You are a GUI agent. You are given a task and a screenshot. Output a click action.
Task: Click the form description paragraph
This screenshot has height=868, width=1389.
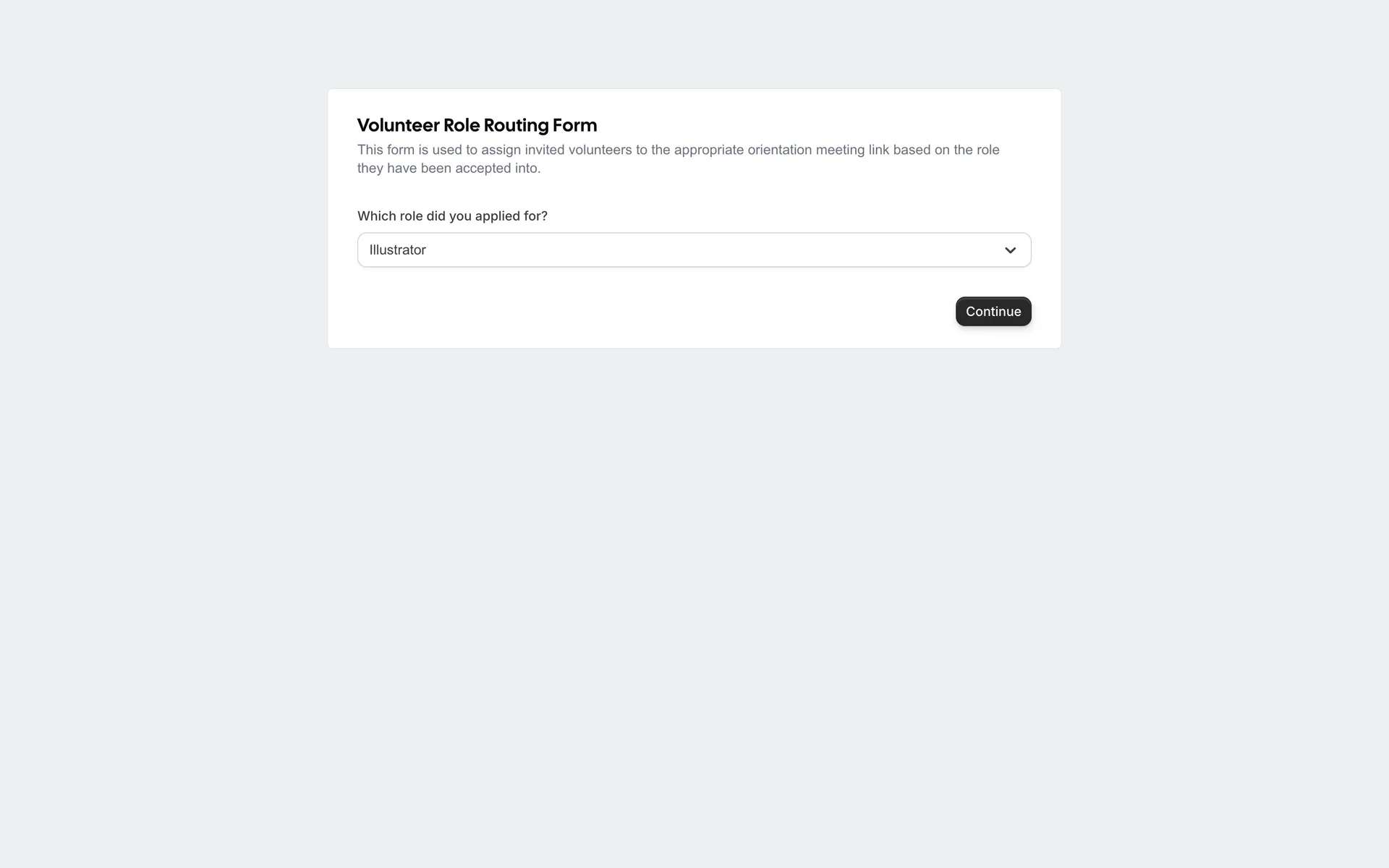pos(679,158)
